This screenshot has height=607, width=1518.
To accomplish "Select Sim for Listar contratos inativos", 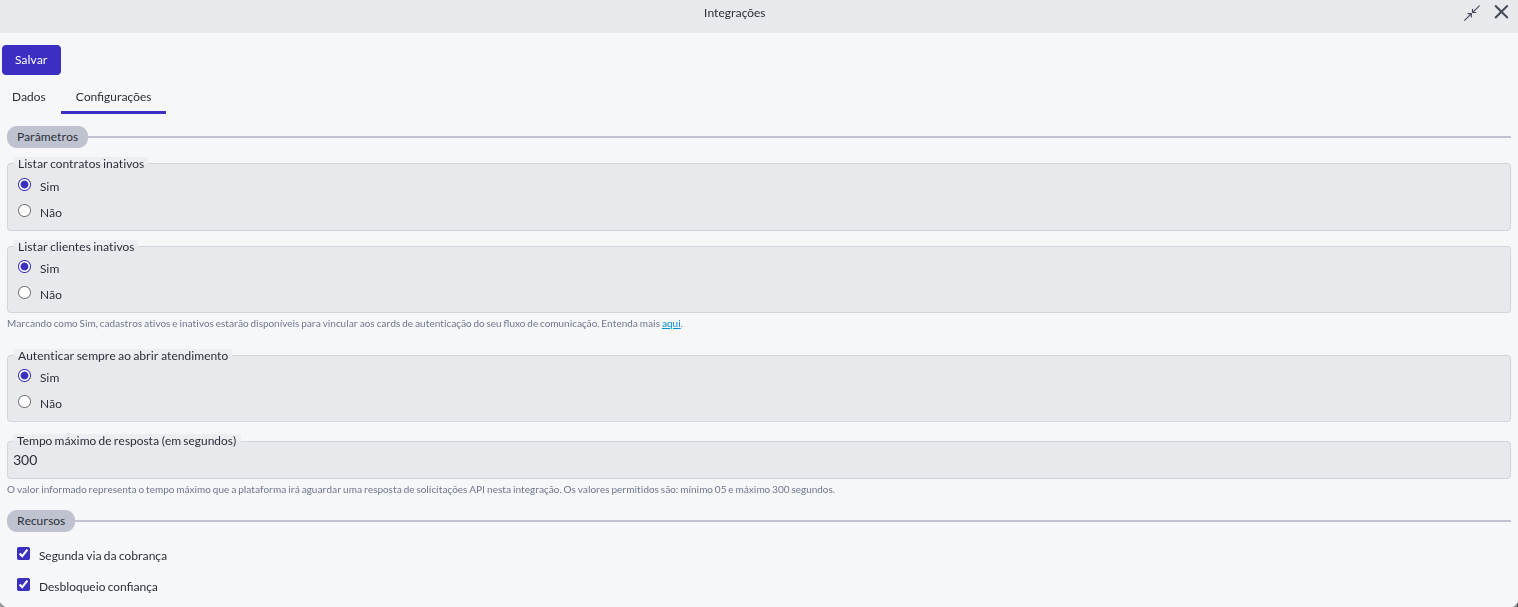I will tap(25, 185).
